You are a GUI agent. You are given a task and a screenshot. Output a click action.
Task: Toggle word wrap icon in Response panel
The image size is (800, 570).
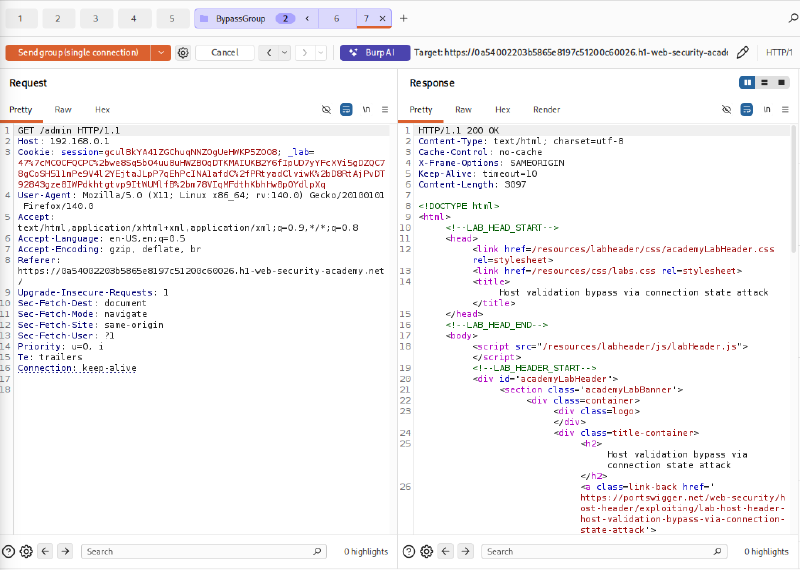746,109
